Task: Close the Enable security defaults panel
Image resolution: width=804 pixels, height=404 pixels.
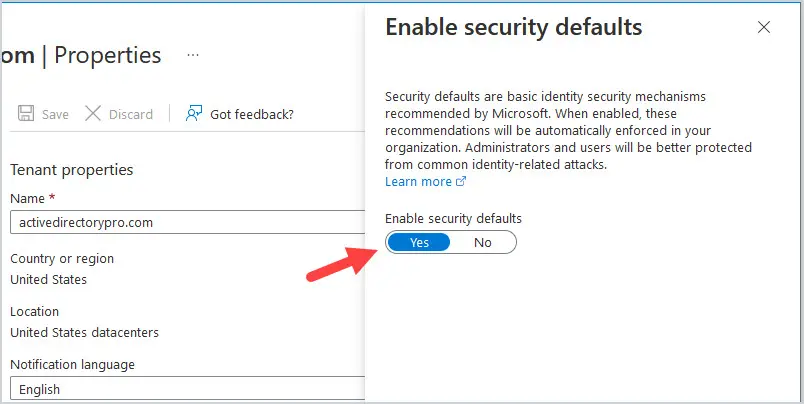Action: (764, 27)
